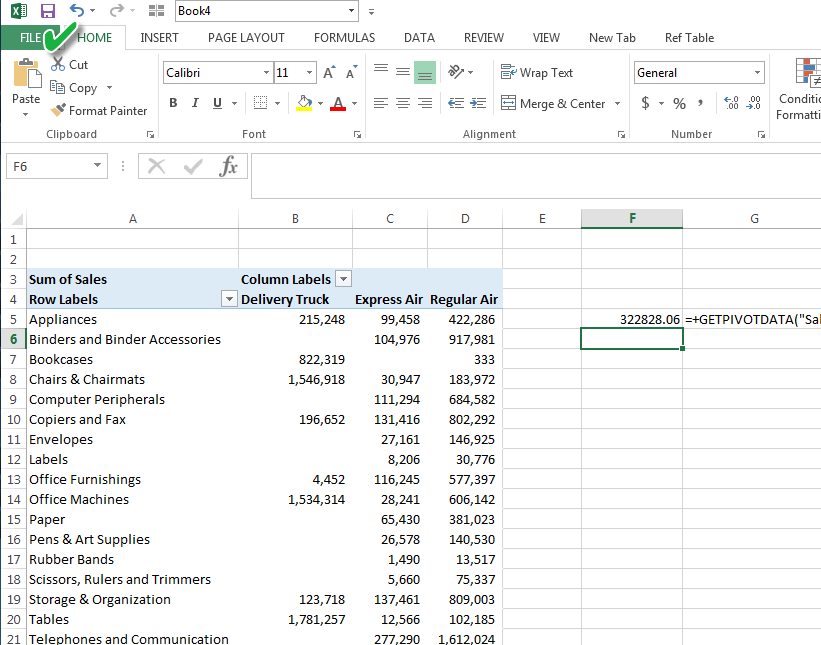821x645 pixels.
Task: Open General number format dropdown
Action: tap(757, 72)
